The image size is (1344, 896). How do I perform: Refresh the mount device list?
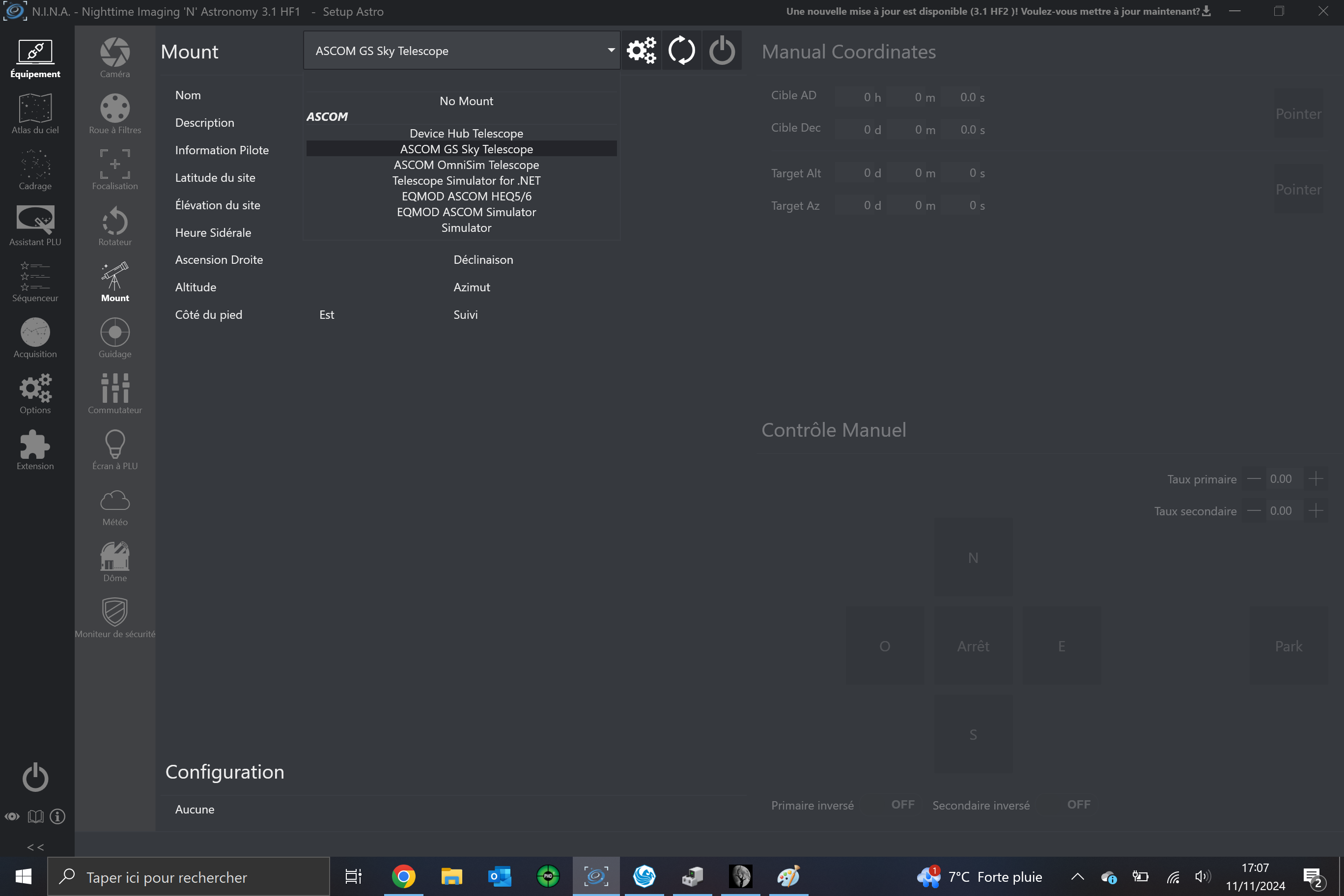point(682,51)
